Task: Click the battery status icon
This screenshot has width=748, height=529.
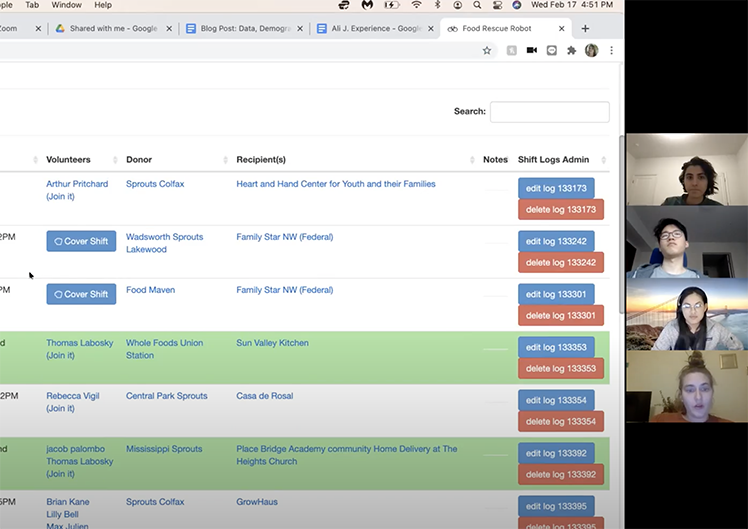Action: [392, 5]
